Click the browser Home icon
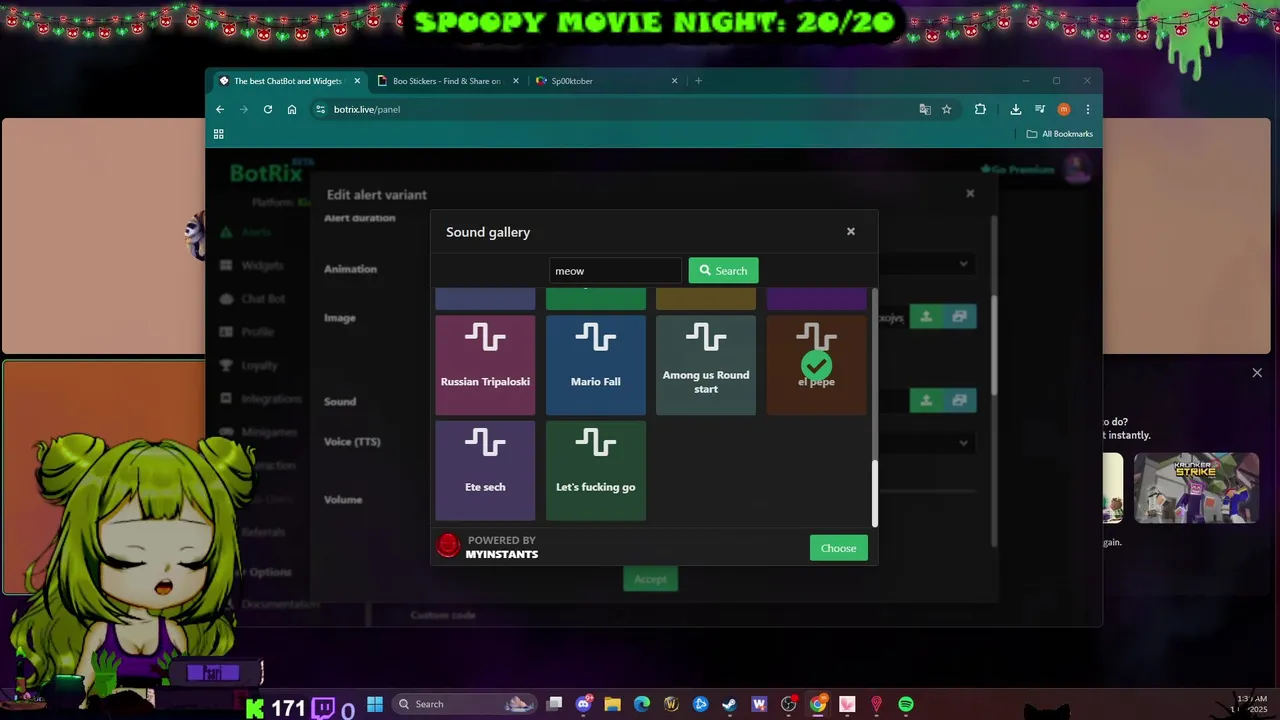This screenshot has height=720, width=1280. [292, 109]
